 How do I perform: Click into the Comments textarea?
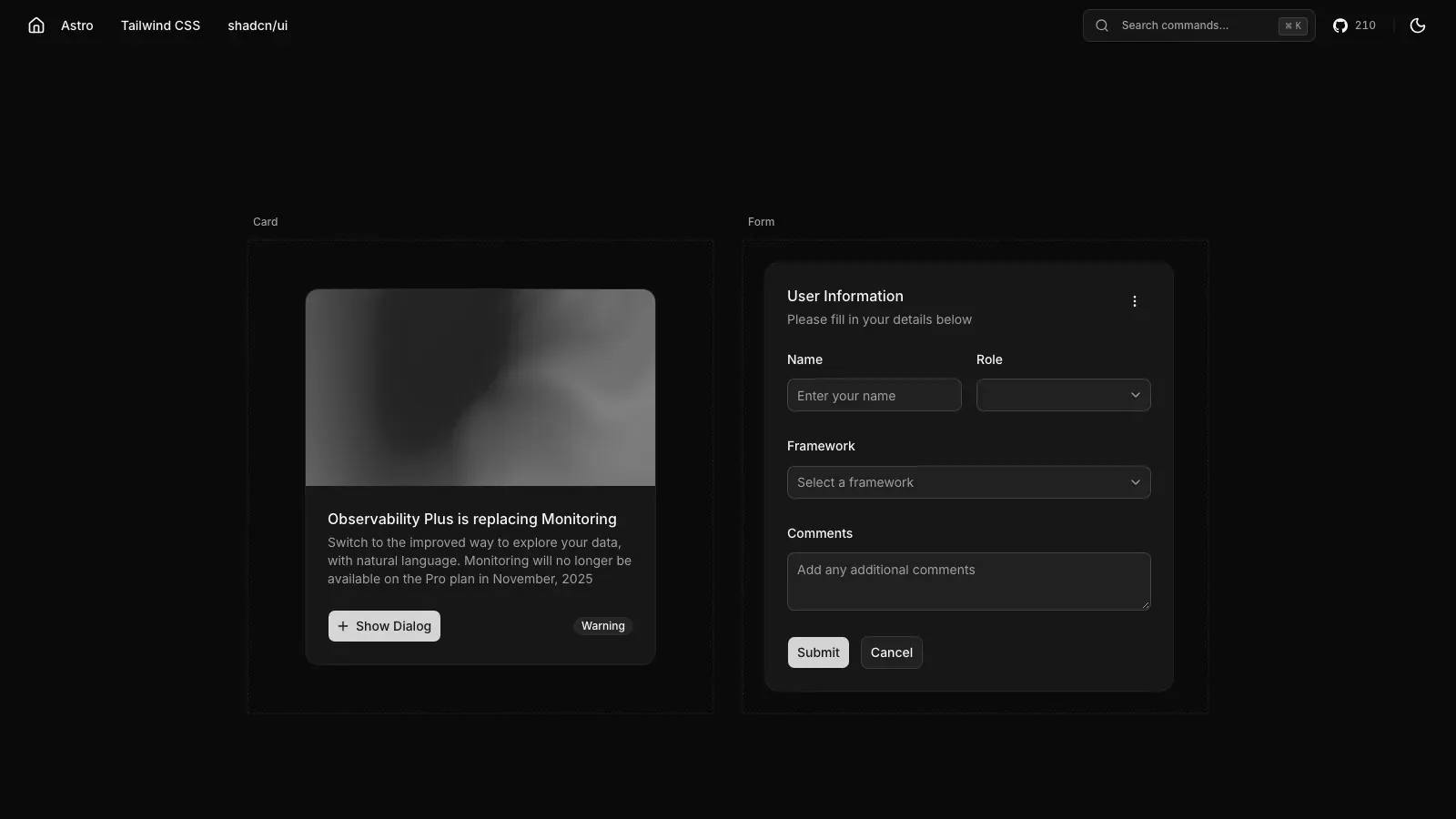click(x=968, y=581)
